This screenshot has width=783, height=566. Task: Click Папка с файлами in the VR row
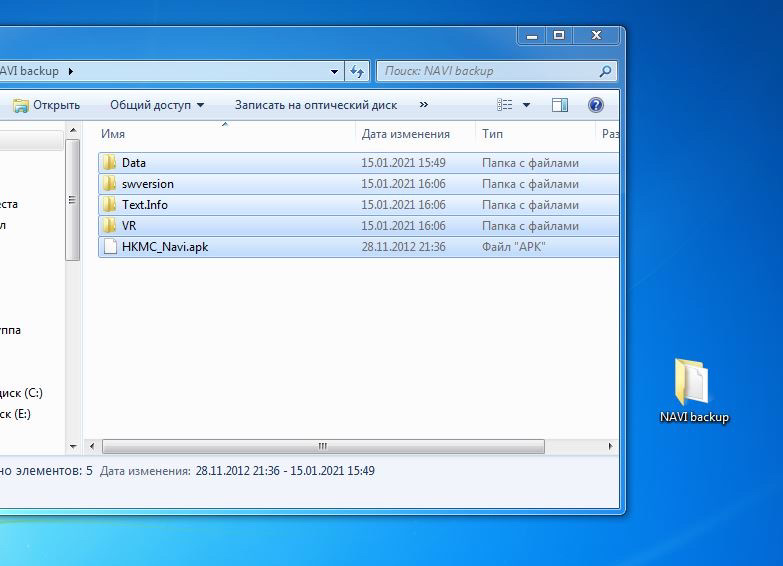click(x=530, y=226)
